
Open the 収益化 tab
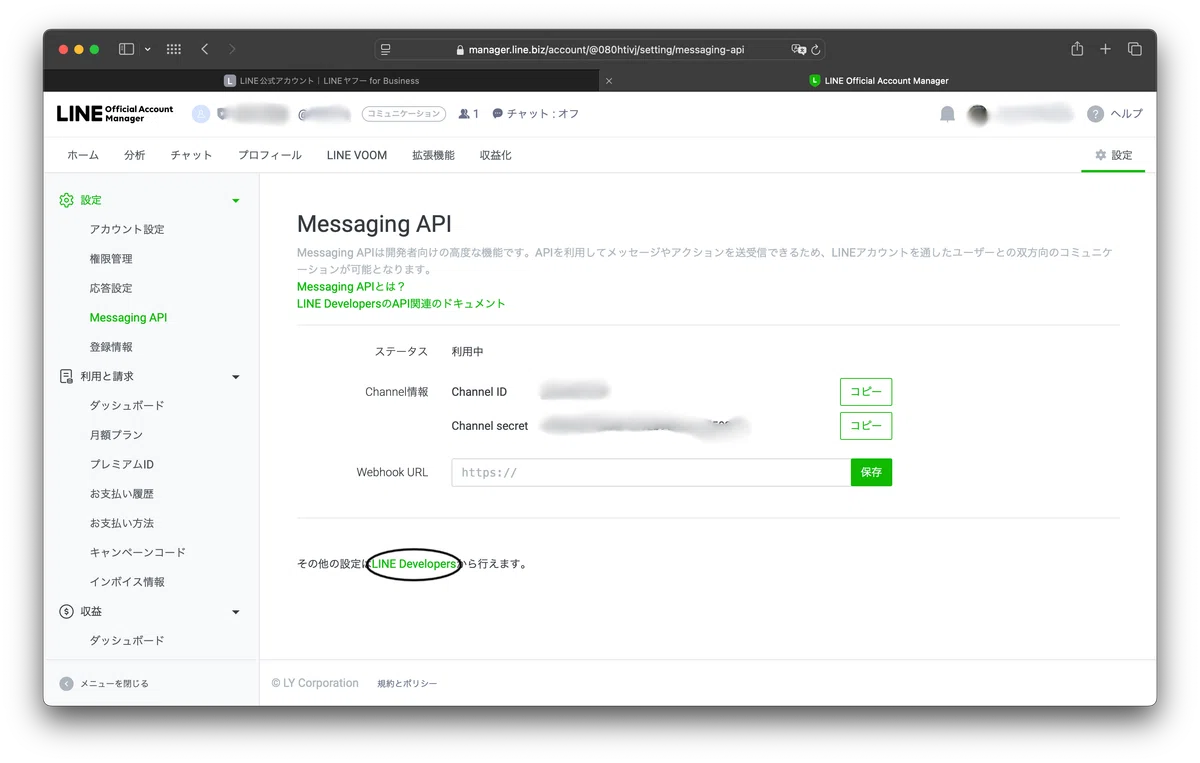click(496, 155)
